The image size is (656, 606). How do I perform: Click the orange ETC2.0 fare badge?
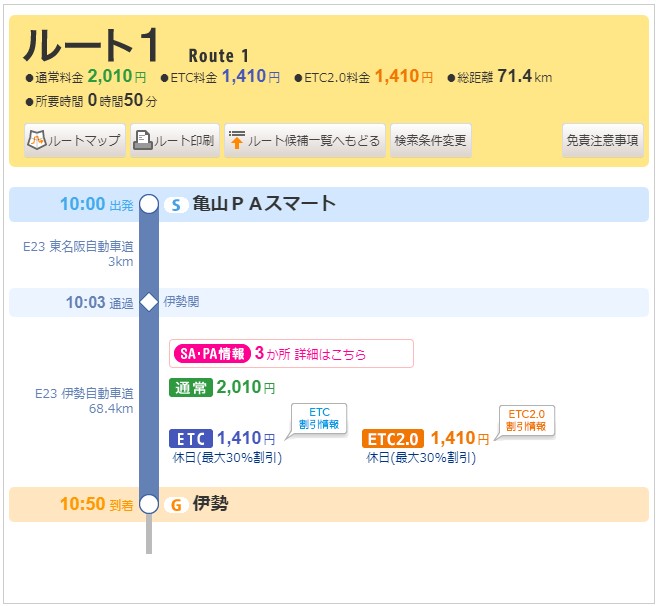tap(394, 439)
